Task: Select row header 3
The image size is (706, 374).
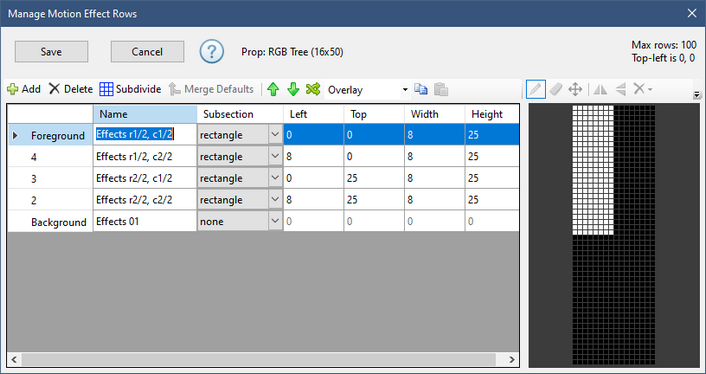Action: pos(50,178)
